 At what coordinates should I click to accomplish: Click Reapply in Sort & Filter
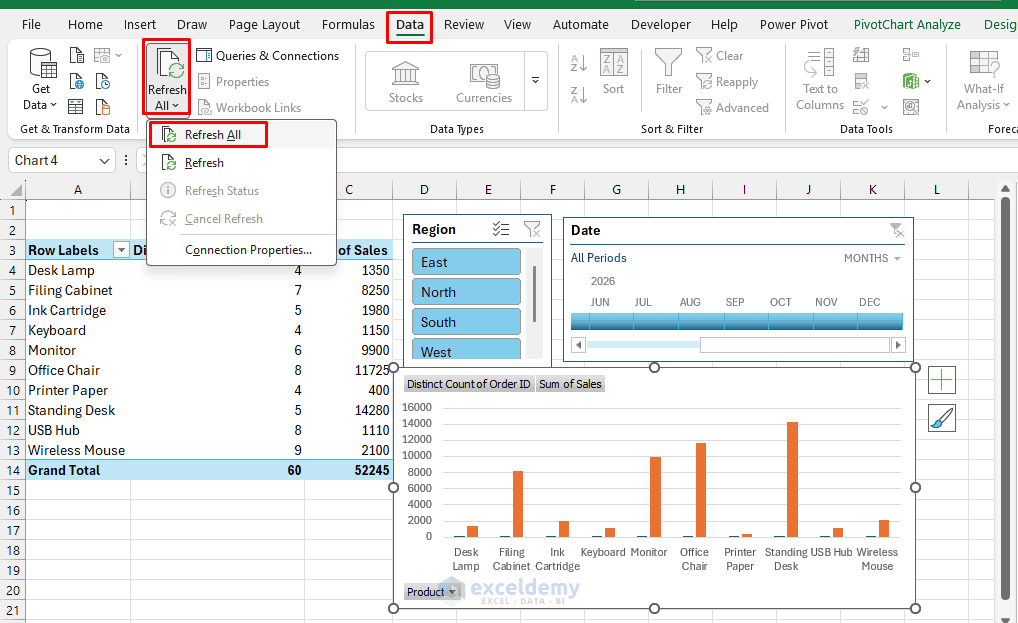click(x=727, y=82)
